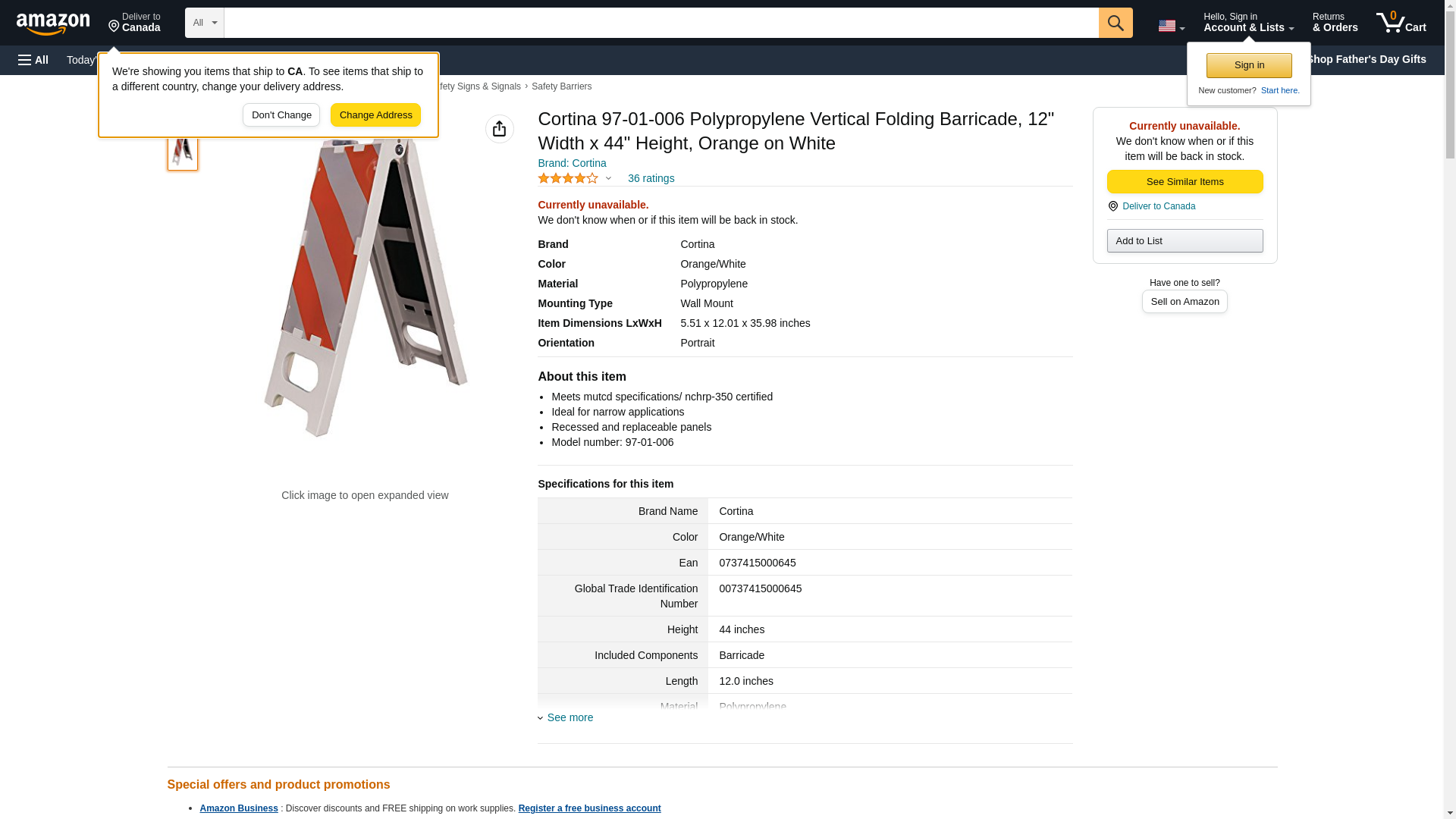The height and width of the screenshot is (819, 1456).
Task: Open the All hamburger menu
Action: [x=33, y=60]
